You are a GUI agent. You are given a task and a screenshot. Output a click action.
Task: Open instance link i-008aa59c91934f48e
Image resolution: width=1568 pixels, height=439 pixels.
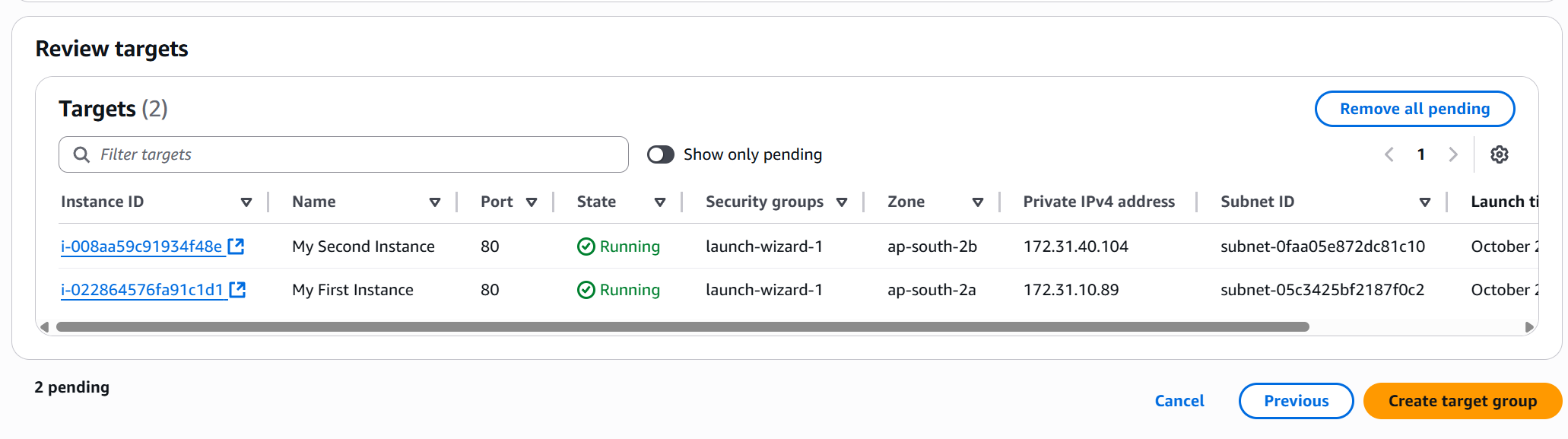click(x=141, y=247)
